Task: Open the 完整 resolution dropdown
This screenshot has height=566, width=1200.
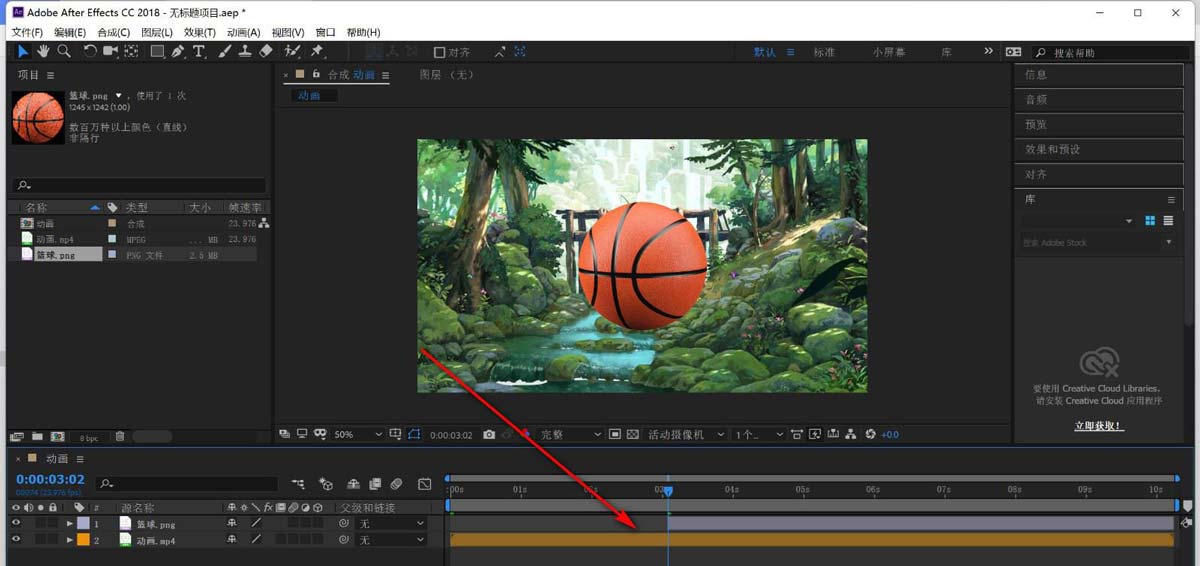Action: pos(571,435)
